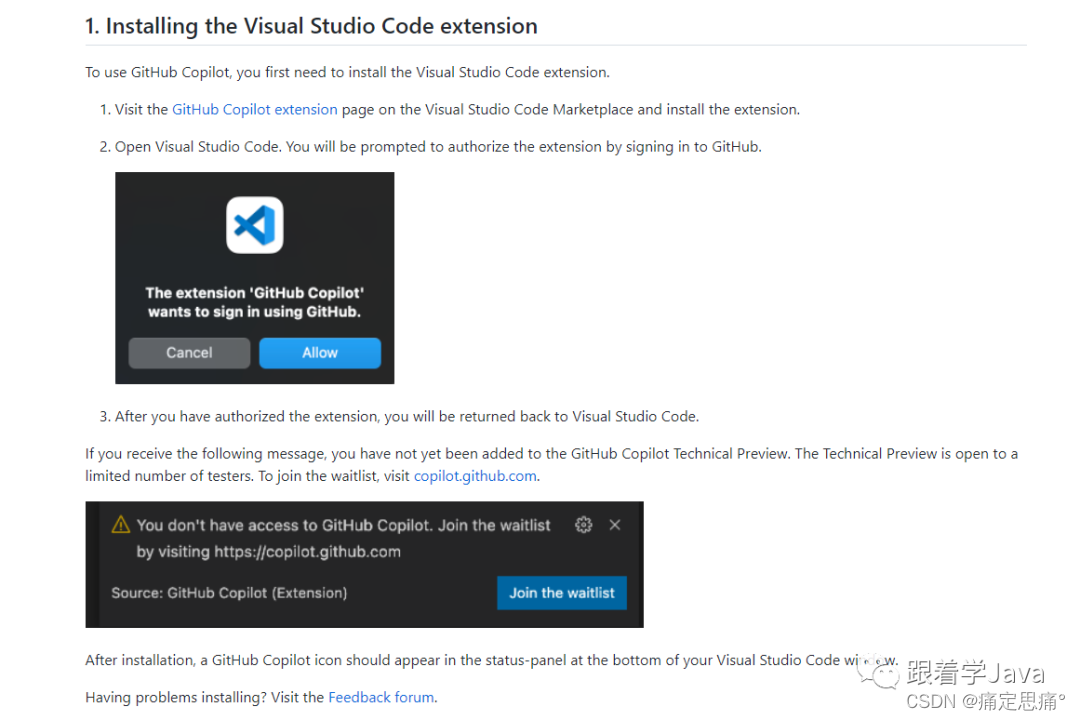The width and height of the screenshot is (1080, 720).
Task: Click the Allow button in the sign-in dialog
Action: (x=319, y=353)
